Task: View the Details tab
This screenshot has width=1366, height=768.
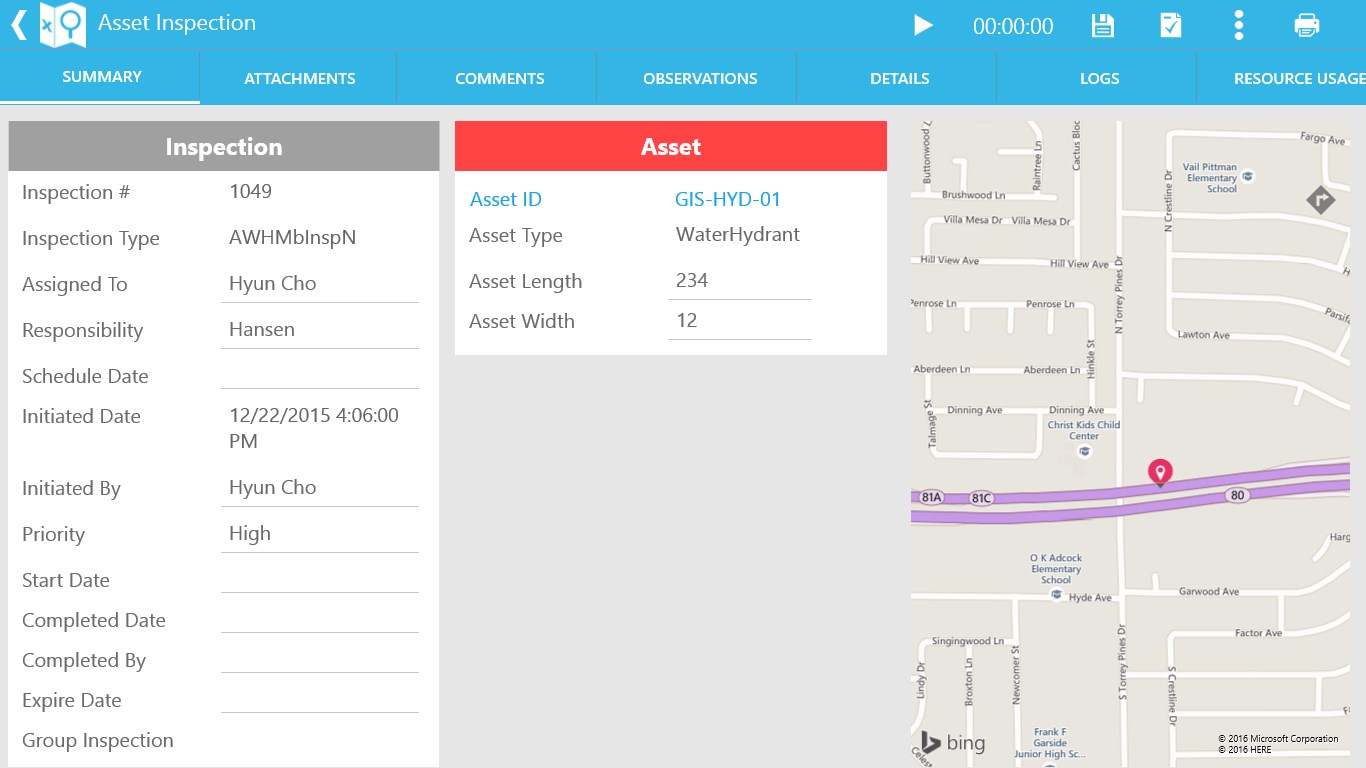Action: coord(898,77)
